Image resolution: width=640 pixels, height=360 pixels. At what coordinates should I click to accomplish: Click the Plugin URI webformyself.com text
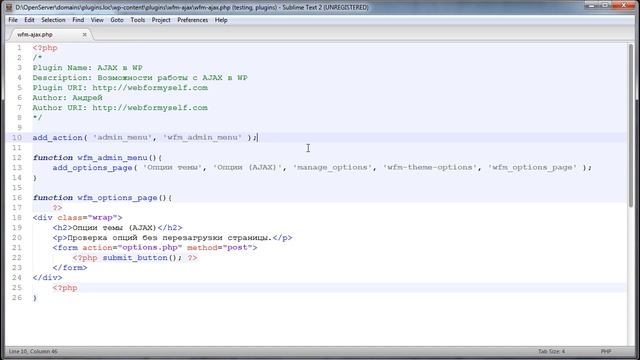pos(150,88)
